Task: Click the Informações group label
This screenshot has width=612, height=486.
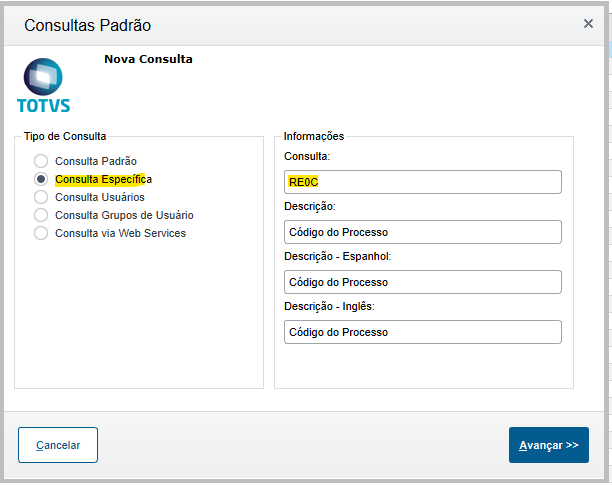Action: (x=314, y=136)
